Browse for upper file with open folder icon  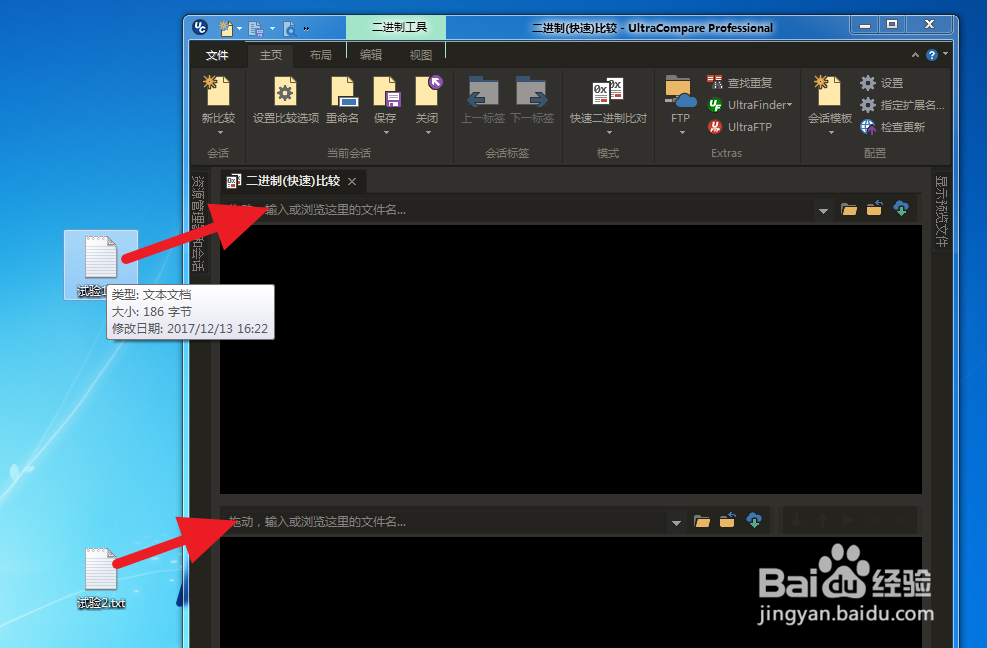click(x=849, y=209)
